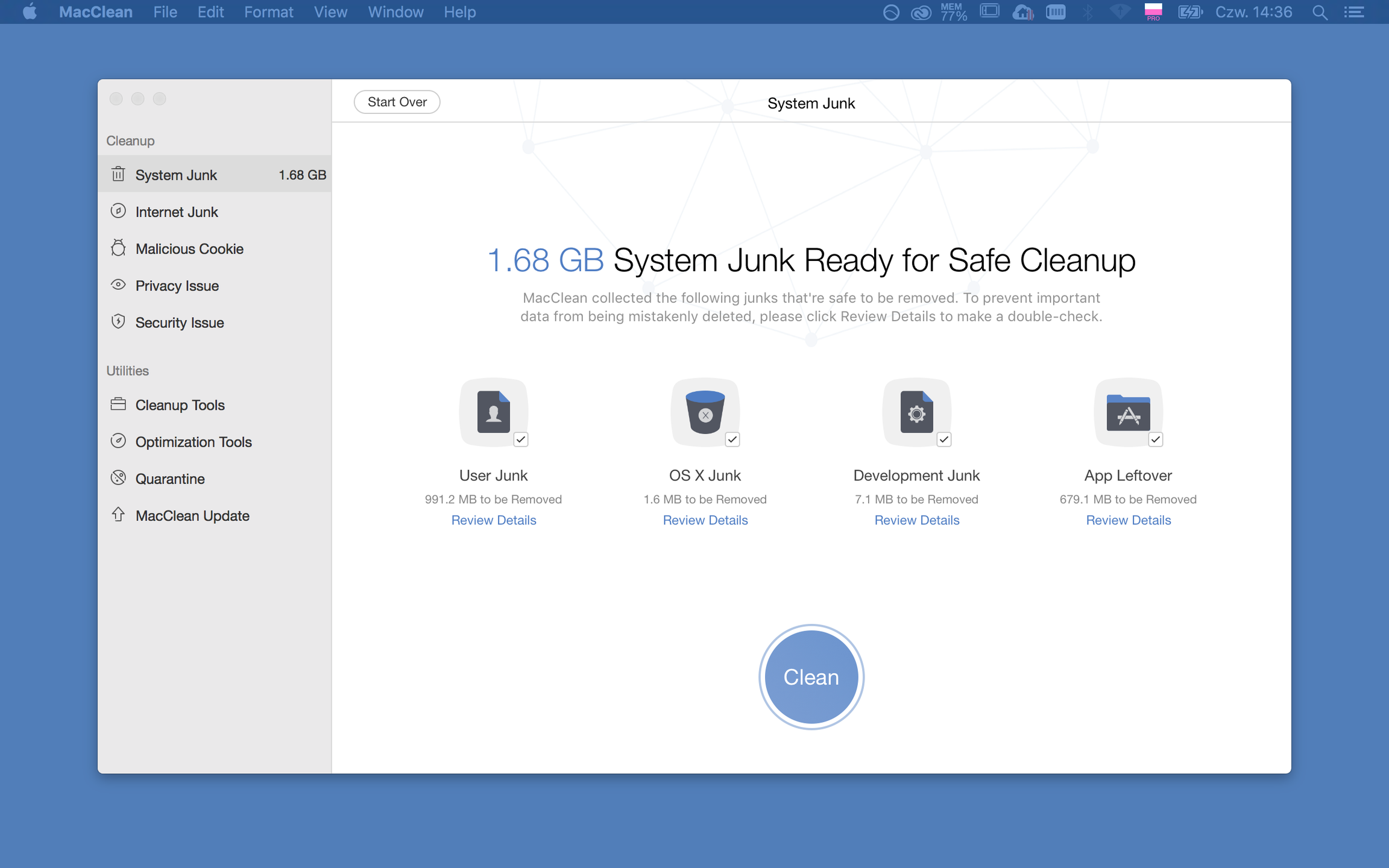Click the MacClean Update arrow icon
This screenshot has height=868, width=1389.
click(x=118, y=515)
